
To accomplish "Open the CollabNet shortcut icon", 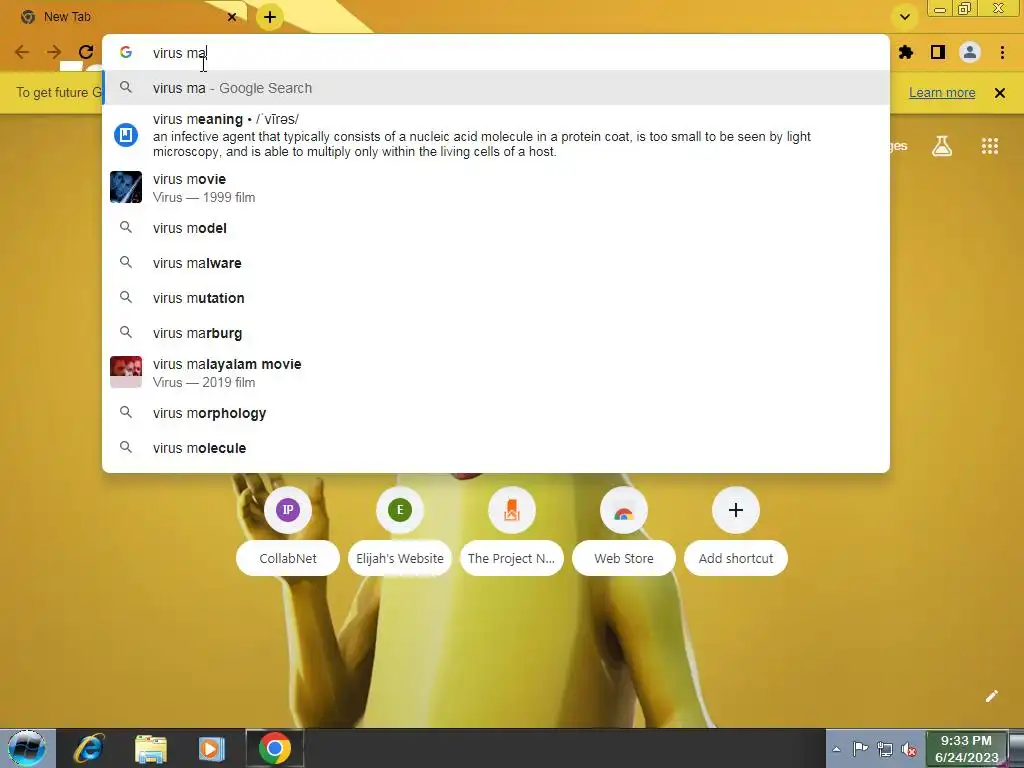I will pyautogui.click(x=287, y=509).
